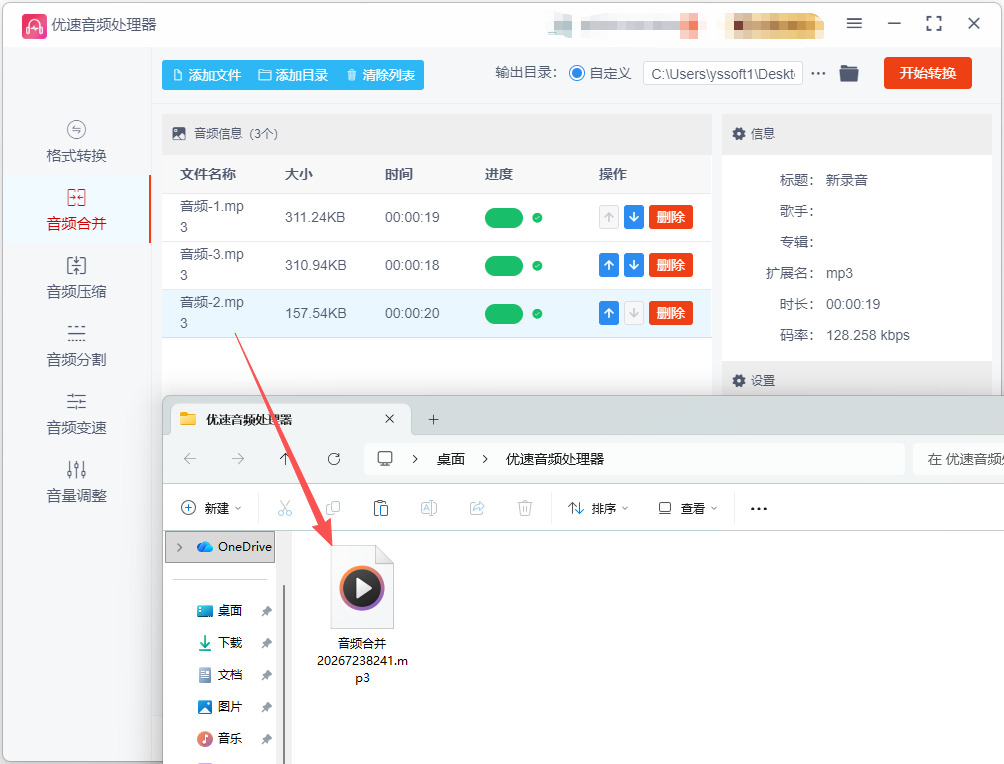Open the 排序 sort dropdown

(x=598, y=508)
